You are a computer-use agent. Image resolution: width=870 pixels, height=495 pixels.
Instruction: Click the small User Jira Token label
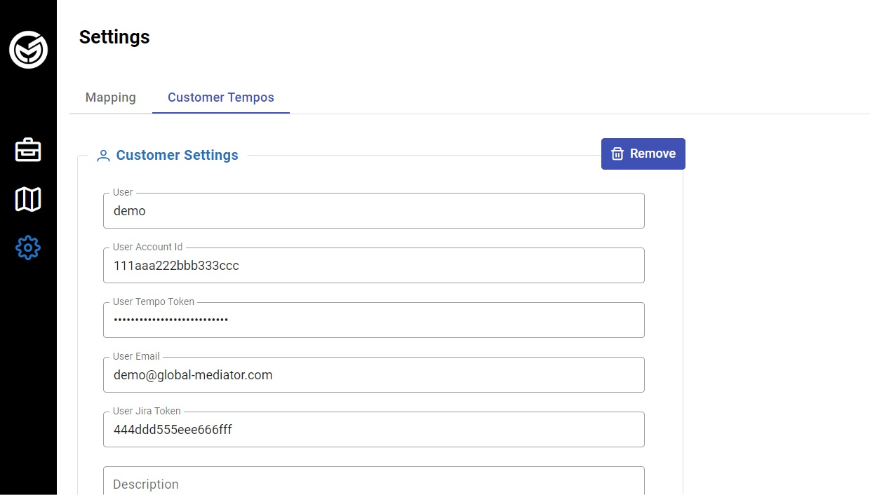tap(146, 411)
